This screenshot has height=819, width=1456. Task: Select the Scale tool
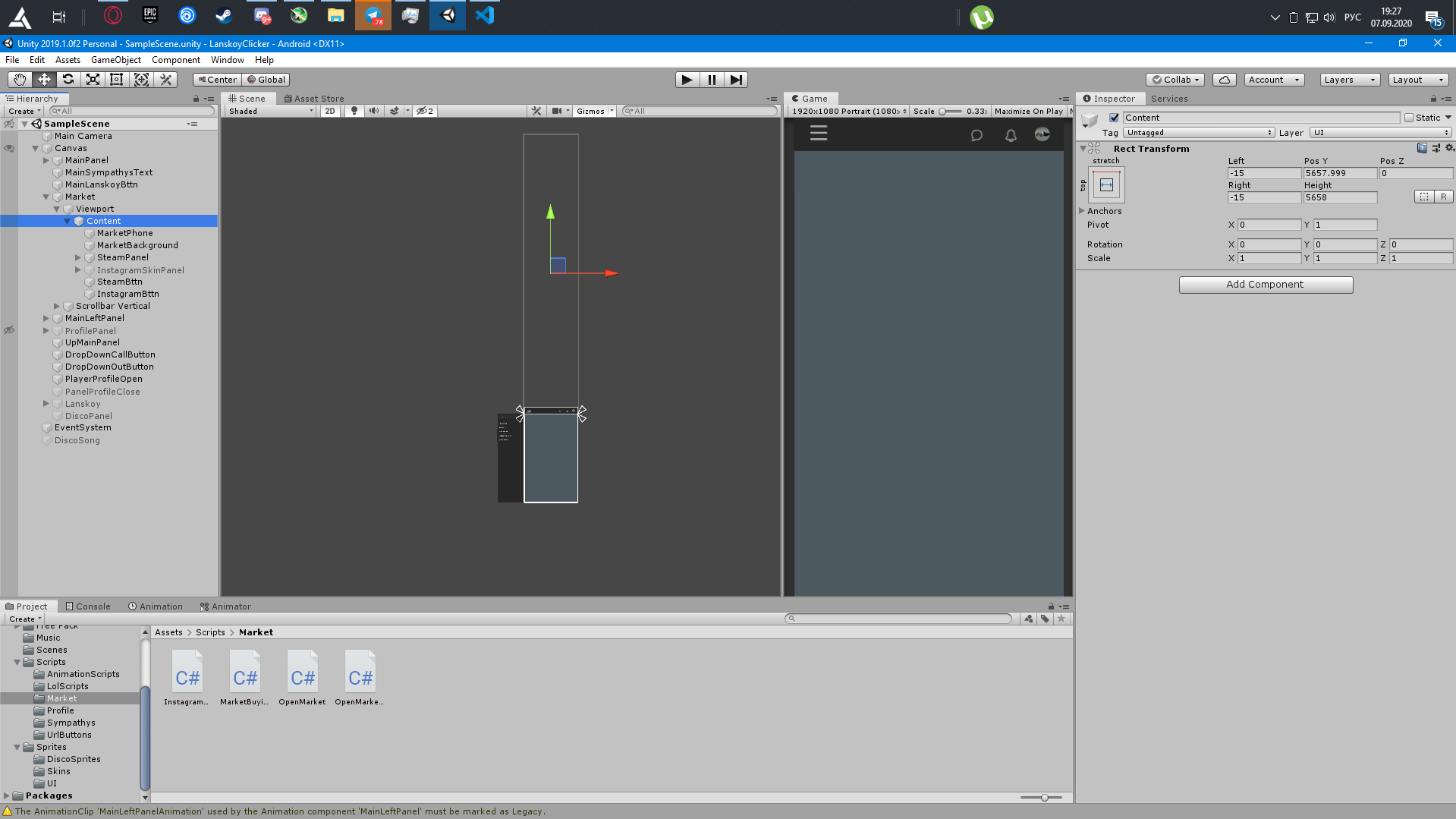coord(93,80)
